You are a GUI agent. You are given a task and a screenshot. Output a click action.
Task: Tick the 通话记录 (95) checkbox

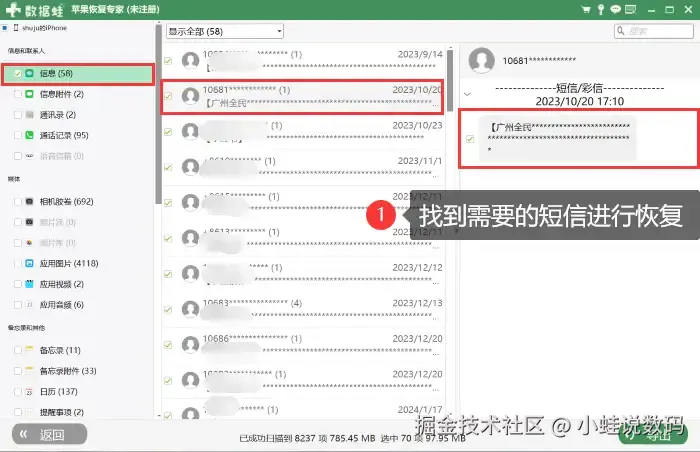pos(18,135)
